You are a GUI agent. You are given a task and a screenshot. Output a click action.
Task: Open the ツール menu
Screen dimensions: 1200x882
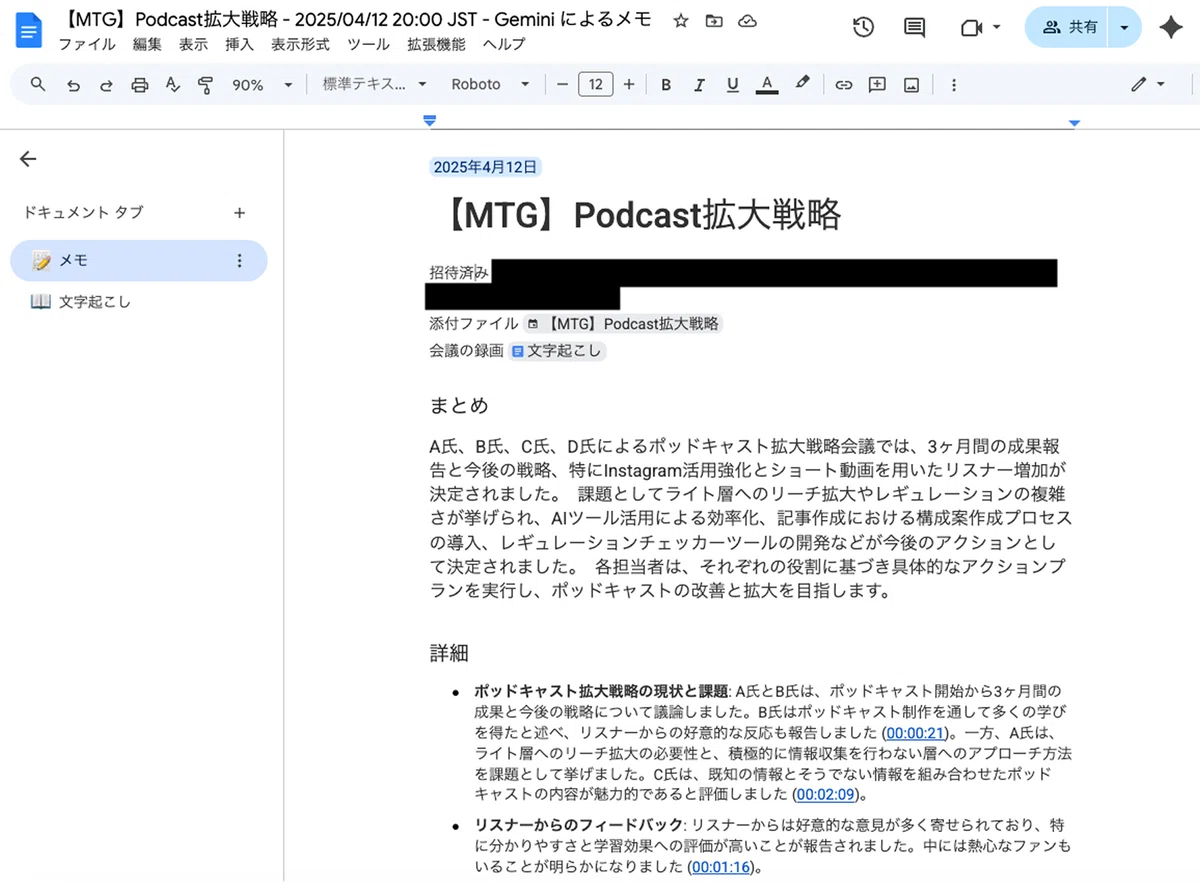point(369,45)
